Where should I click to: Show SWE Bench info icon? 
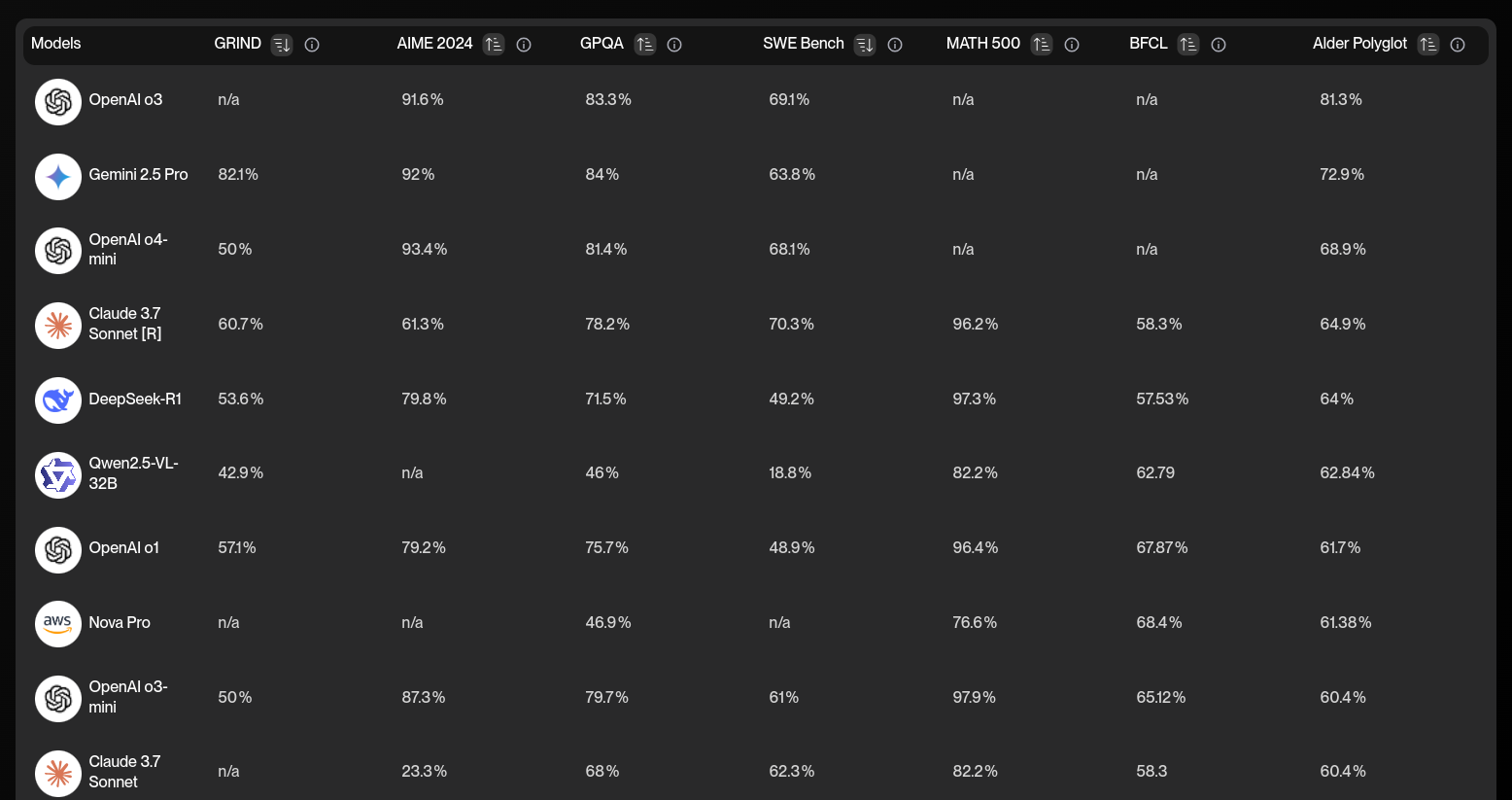[x=895, y=45]
